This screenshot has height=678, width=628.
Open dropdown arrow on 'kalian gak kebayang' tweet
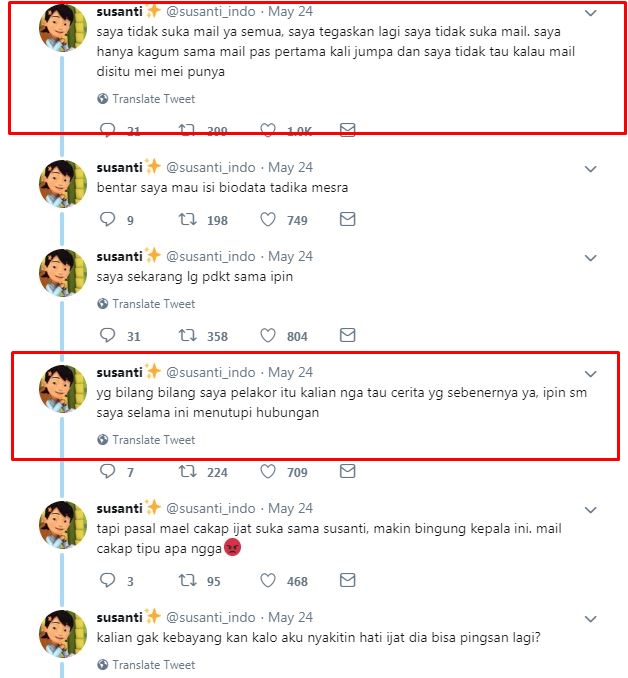(590, 618)
